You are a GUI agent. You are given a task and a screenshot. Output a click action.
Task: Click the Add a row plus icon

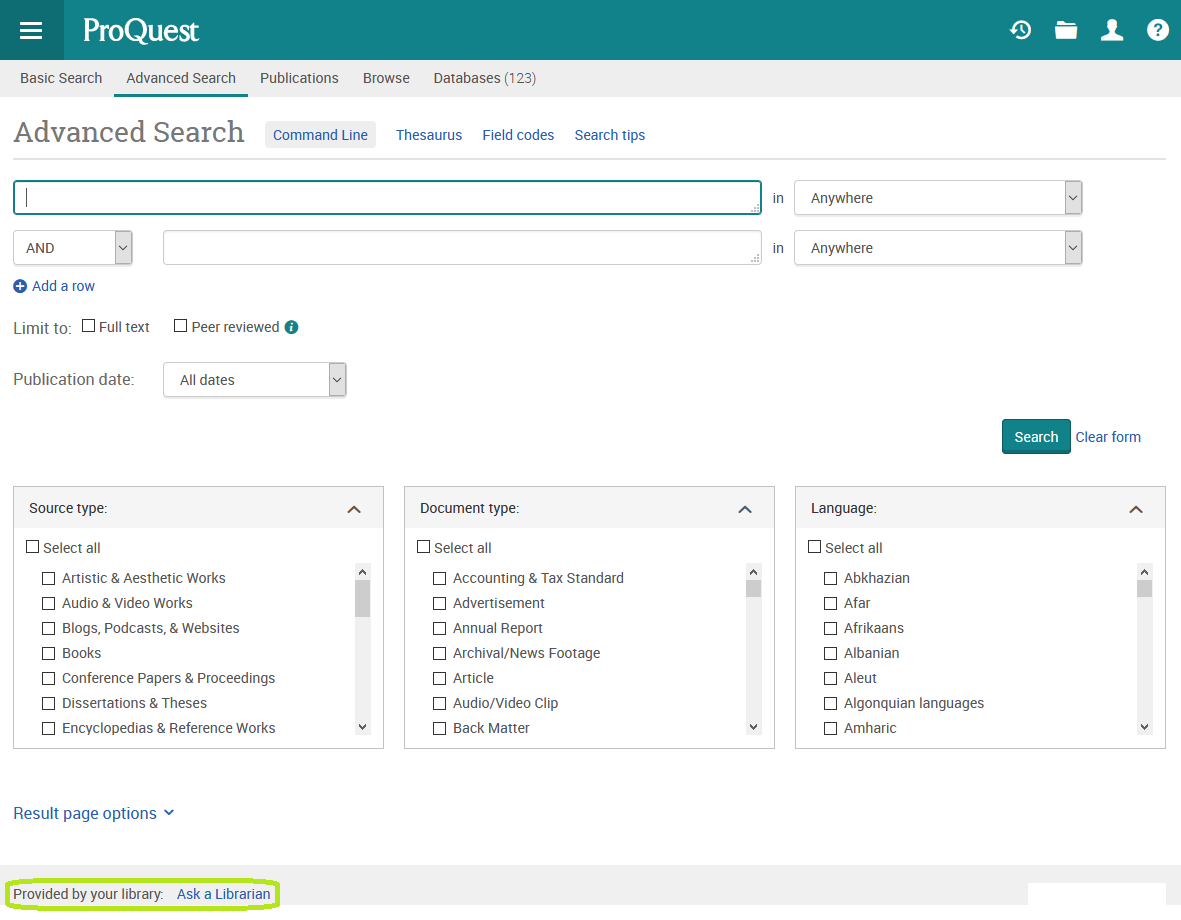coord(20,286)
